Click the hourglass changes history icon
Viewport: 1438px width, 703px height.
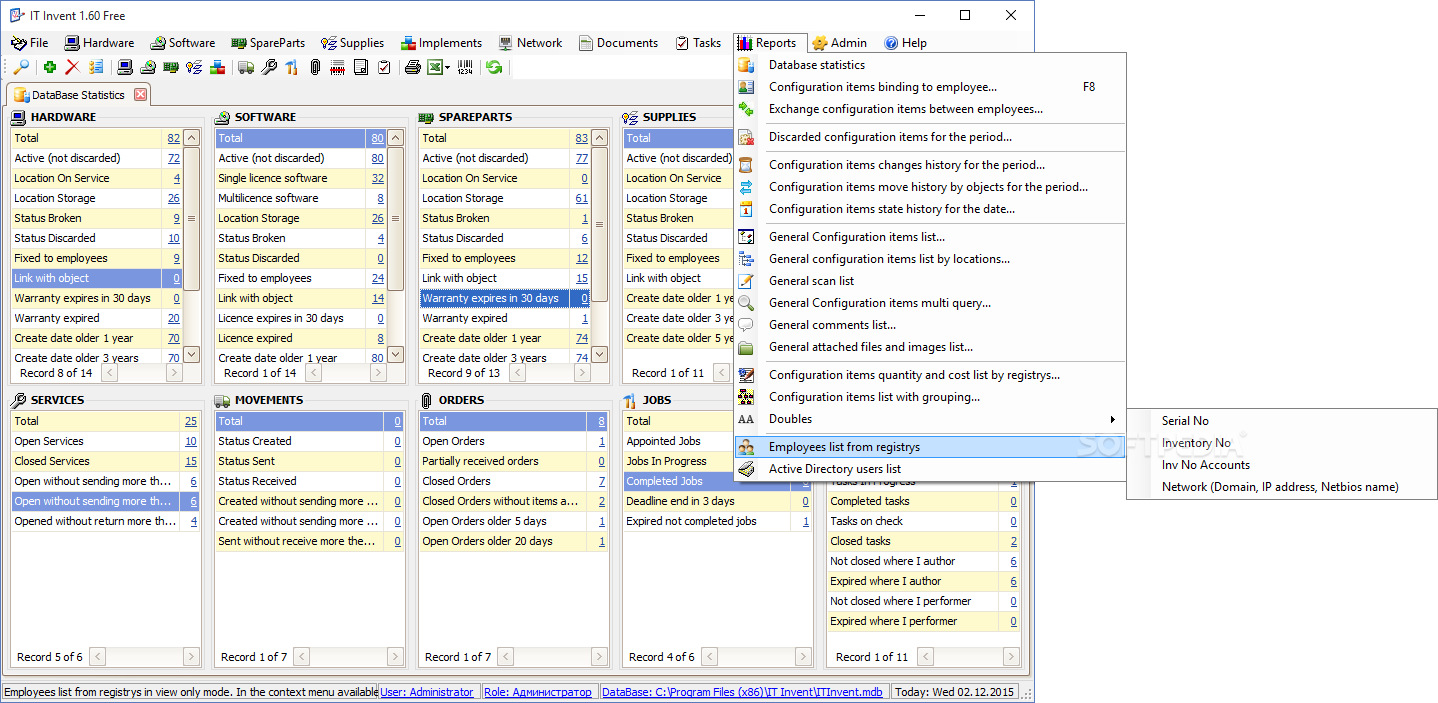coord(746,165)
